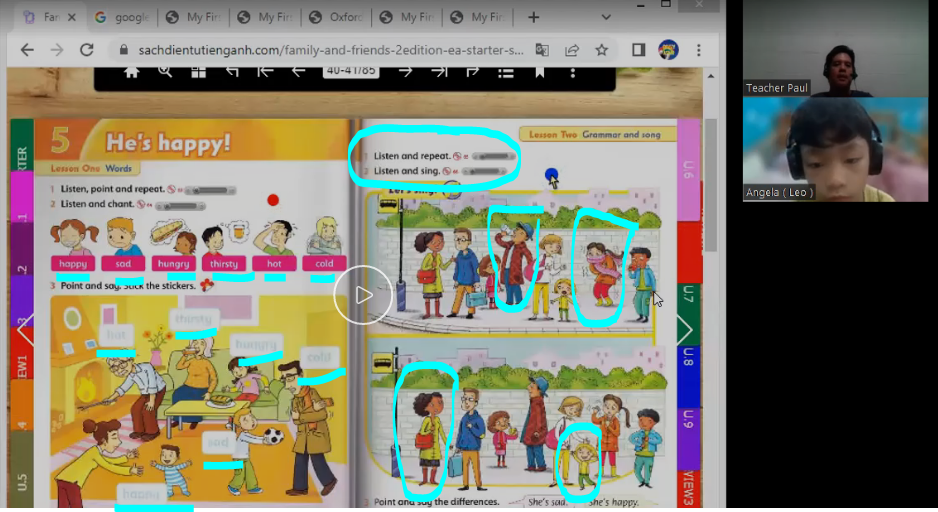Click the browser forward button
Image resolution: width=938 pixels, height=512 pixels.
pyautogui.click(x=57, y=50)
